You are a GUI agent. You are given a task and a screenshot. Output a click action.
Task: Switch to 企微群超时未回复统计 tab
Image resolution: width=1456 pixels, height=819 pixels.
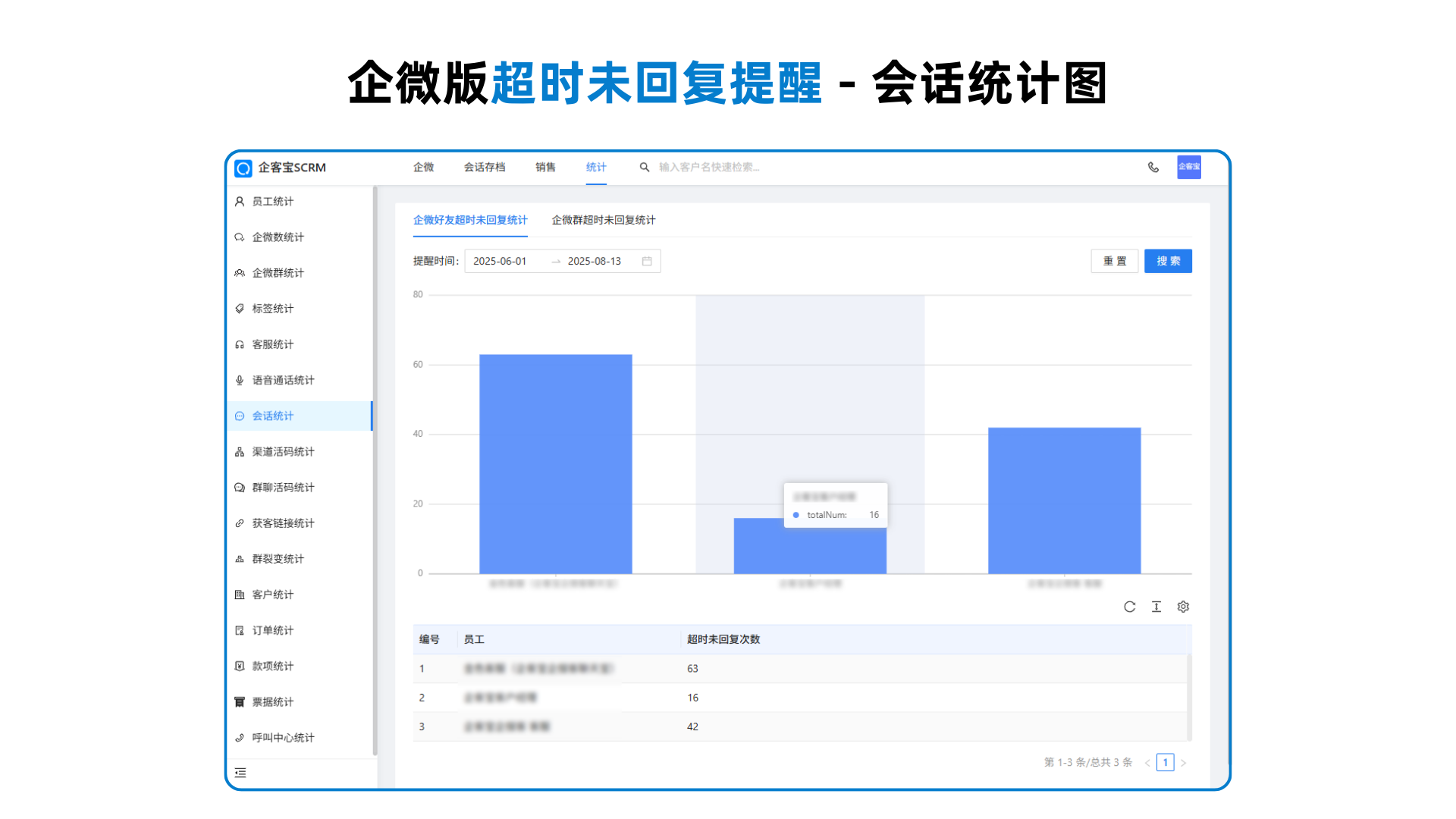(x=603, y=220)
